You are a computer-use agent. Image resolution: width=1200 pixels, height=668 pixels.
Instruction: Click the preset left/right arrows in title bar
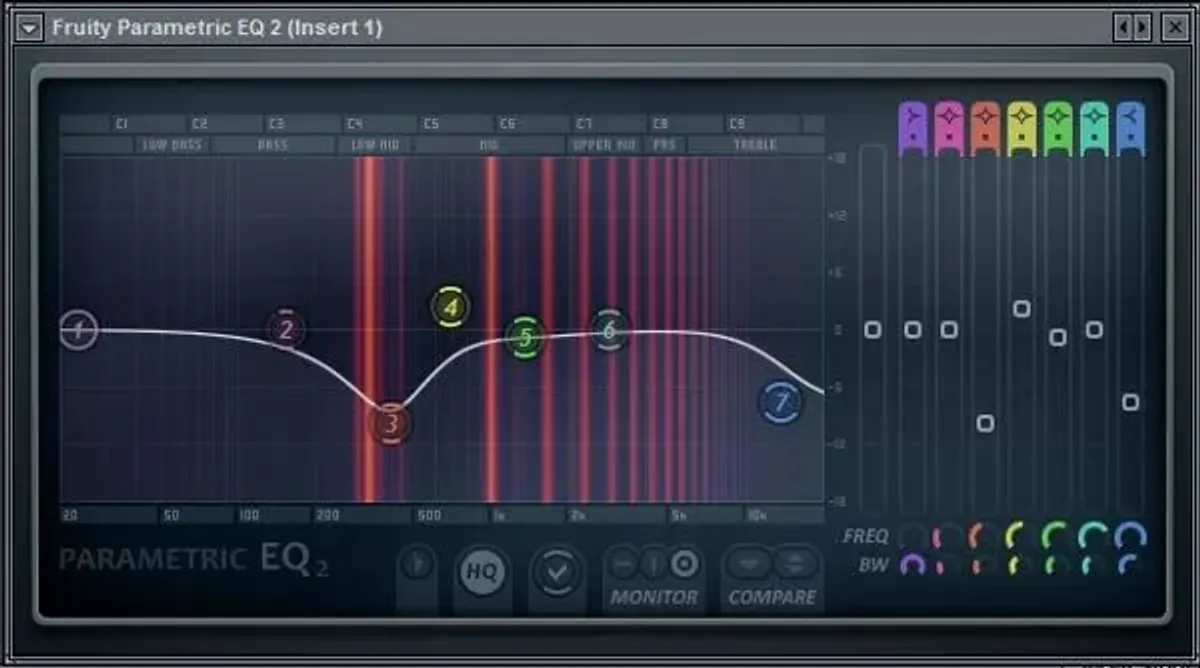(1133, 27)
